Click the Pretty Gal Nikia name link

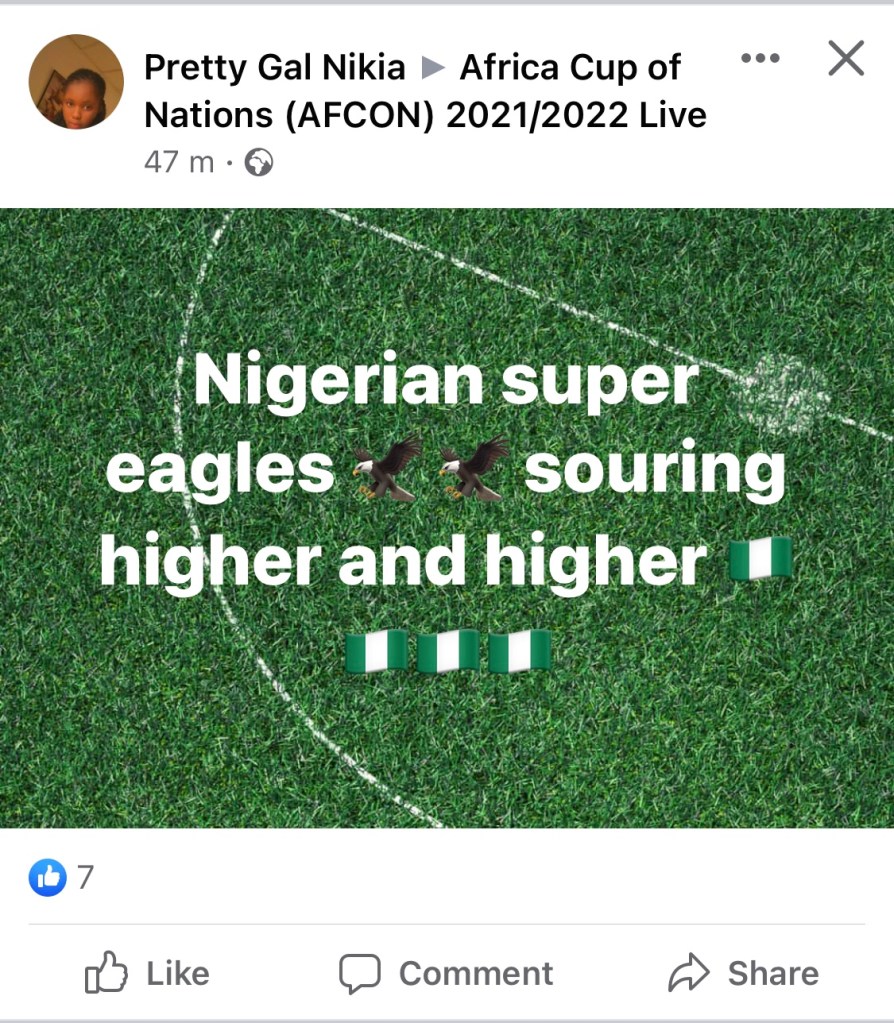point(275,67)
